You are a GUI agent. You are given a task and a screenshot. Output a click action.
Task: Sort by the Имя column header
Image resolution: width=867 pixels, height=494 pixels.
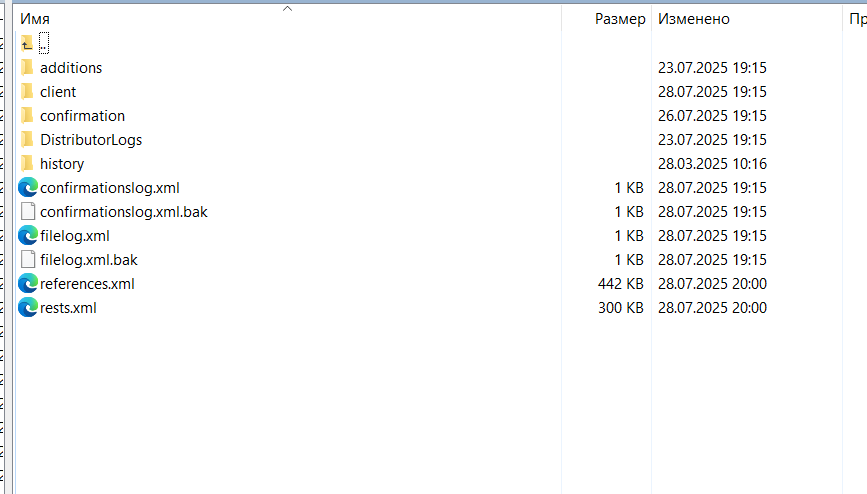click(35, 19)
